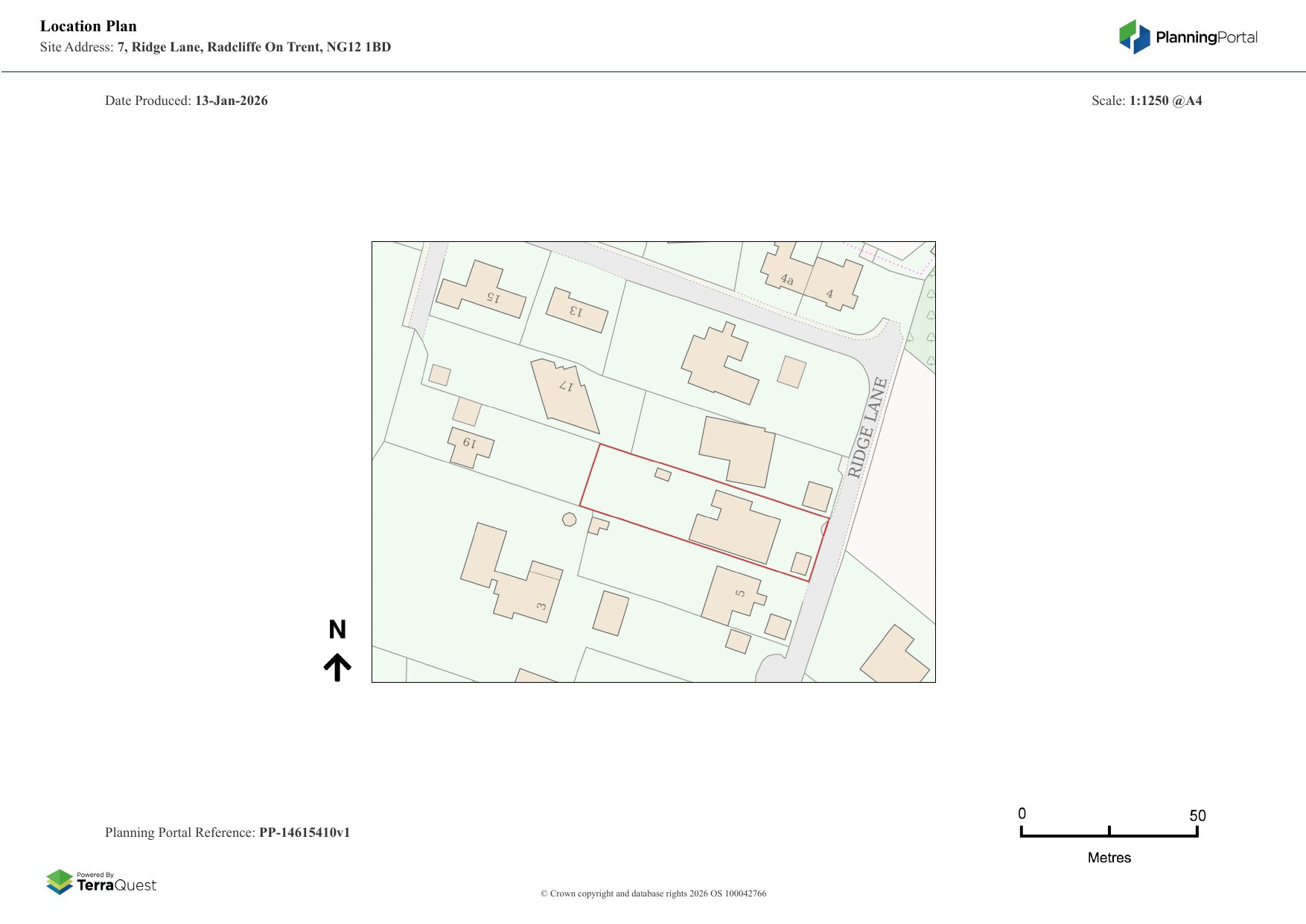Click the bold N compass letter

[337, 630]
